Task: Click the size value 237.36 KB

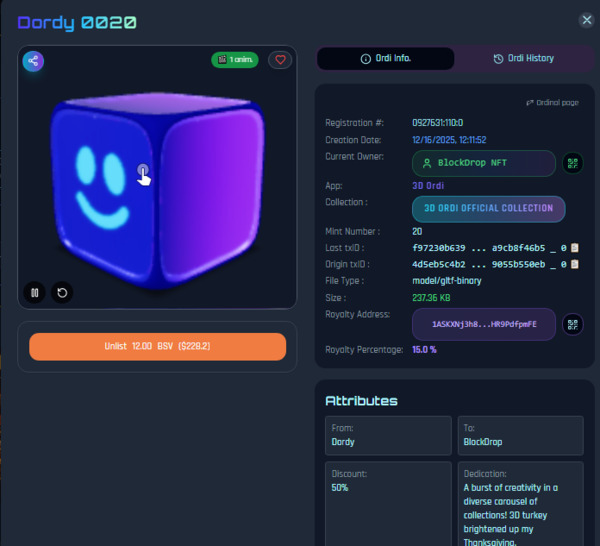Action: tap(431, 298)
